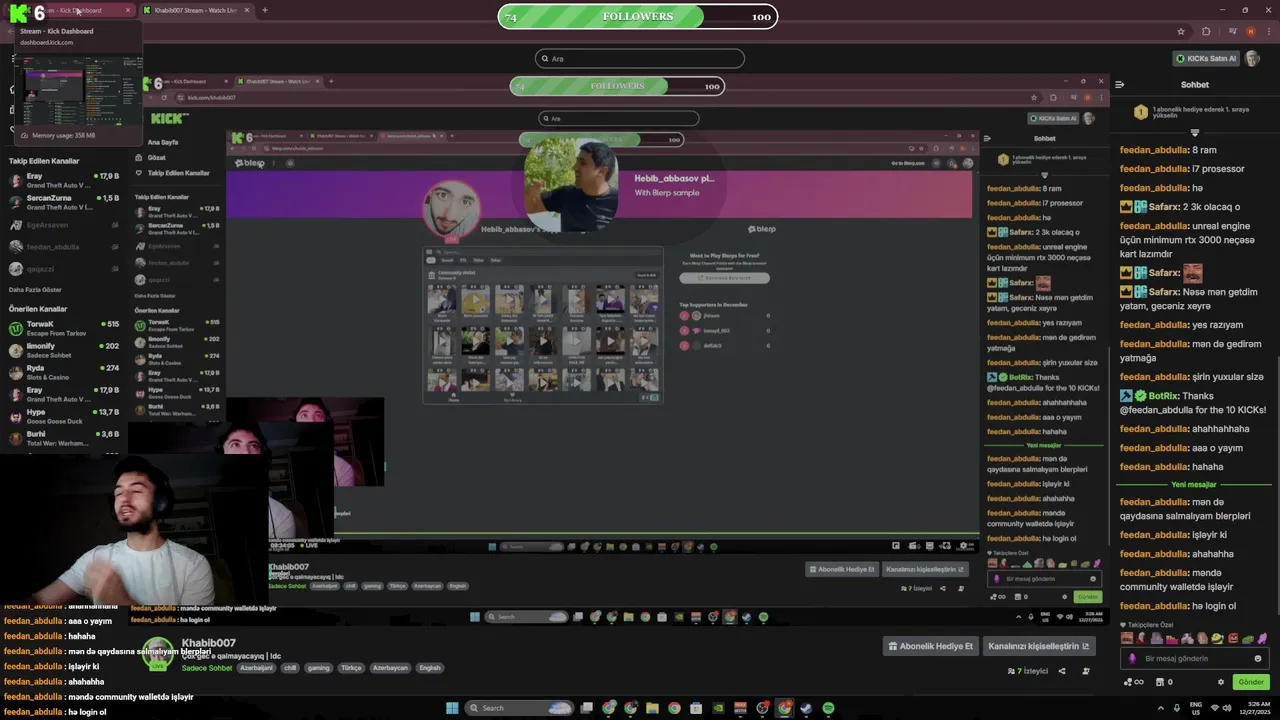Open the Sadece Sohbet category link
Screen dimensions: 1280x720
tap(206, 668)
